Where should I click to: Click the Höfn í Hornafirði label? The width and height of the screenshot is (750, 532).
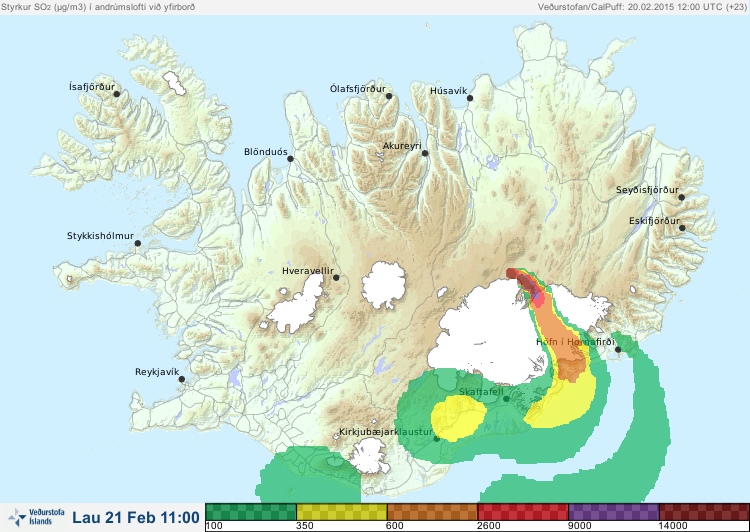(575, 342)
